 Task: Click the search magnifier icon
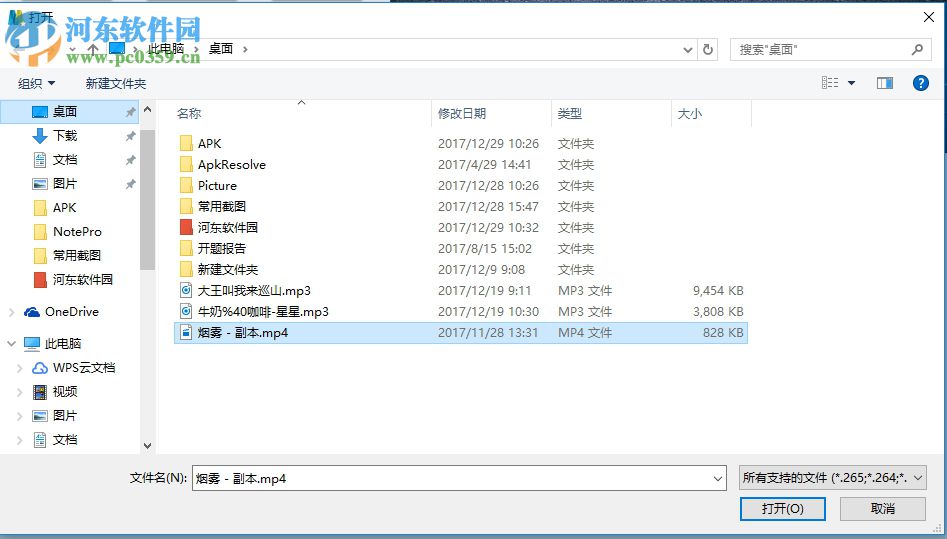(917, 50)
